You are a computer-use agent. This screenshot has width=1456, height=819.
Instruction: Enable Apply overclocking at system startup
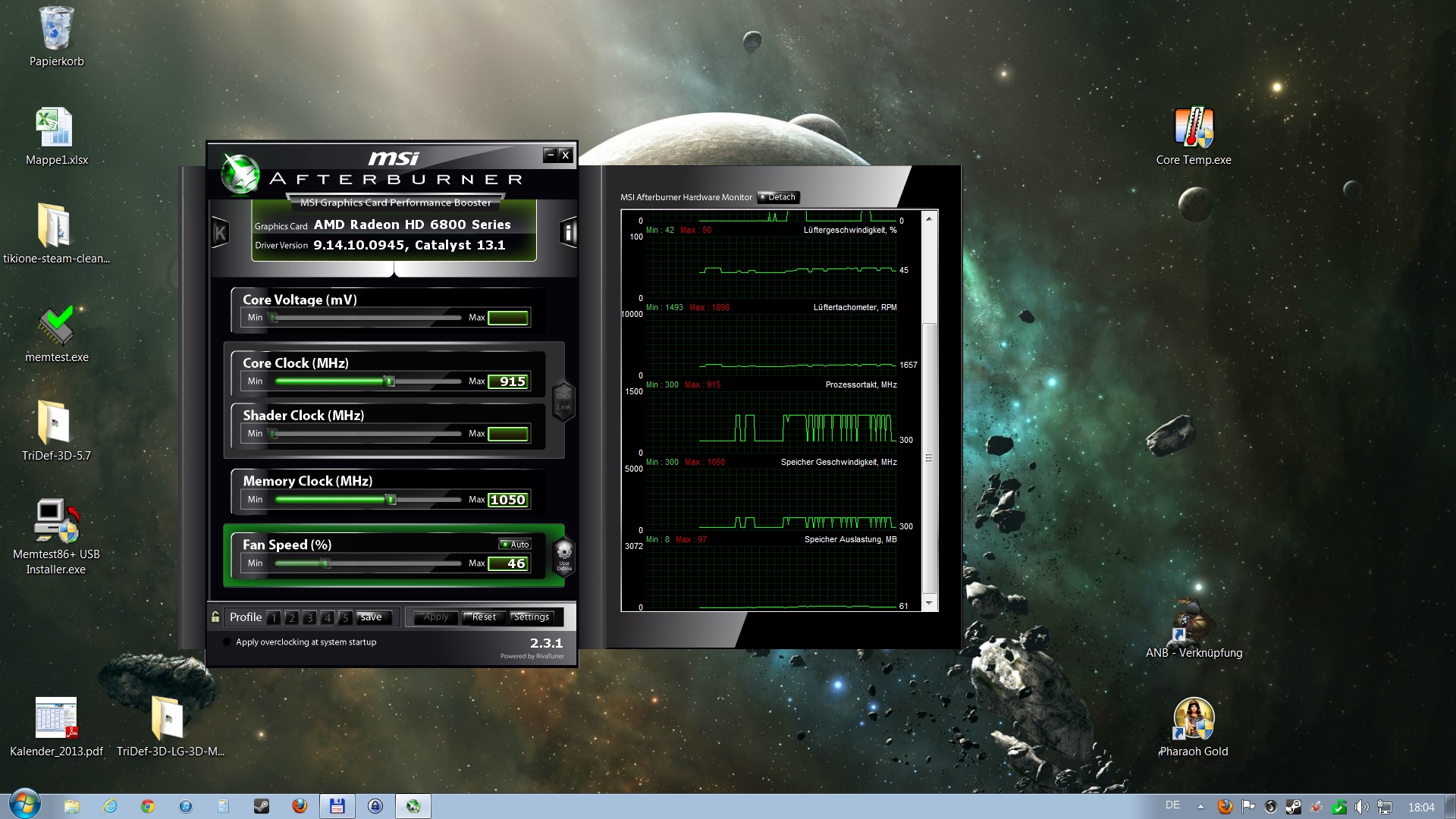click(226, 642)
